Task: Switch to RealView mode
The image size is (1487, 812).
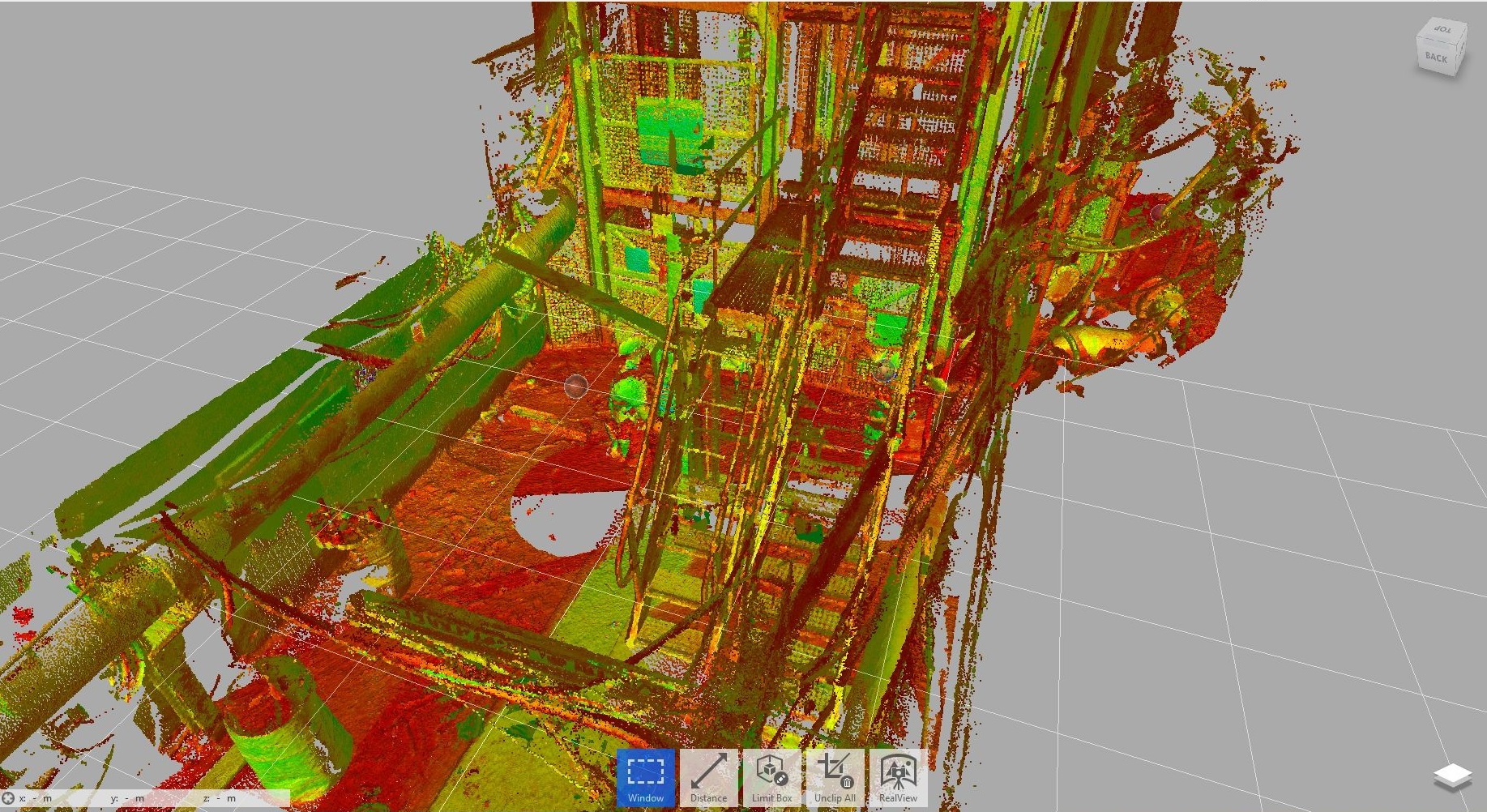Action: 898,777
